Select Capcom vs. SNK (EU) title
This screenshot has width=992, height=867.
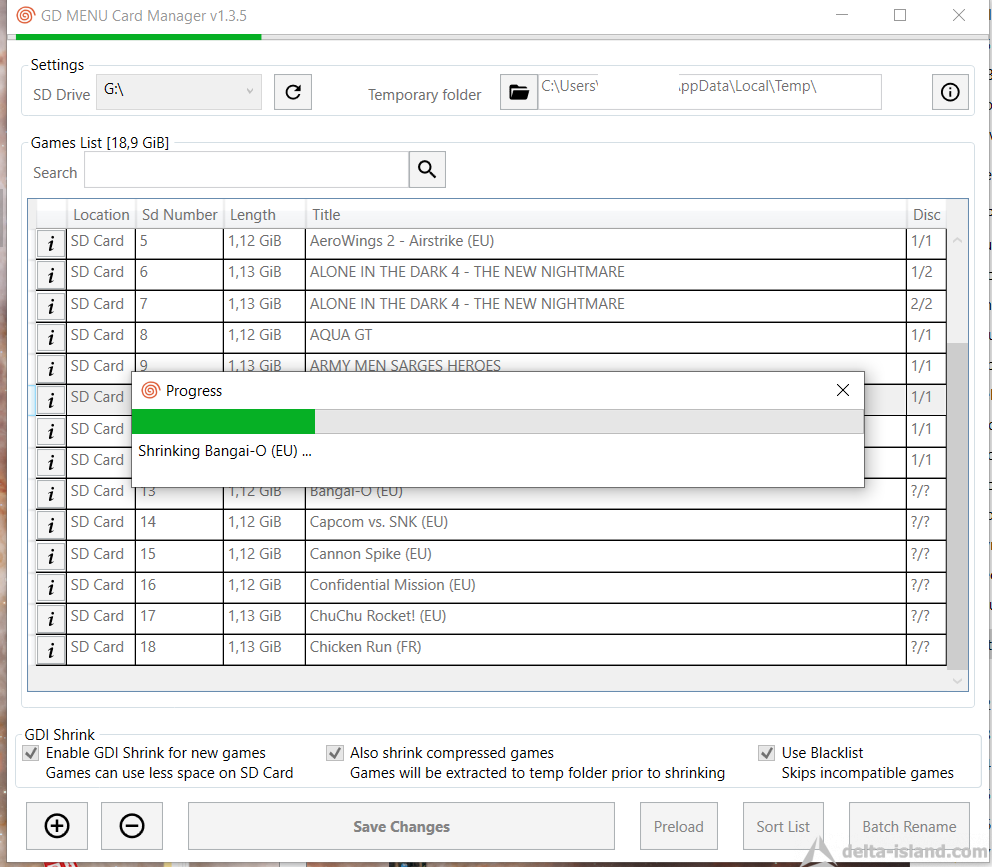coord(378,522)
